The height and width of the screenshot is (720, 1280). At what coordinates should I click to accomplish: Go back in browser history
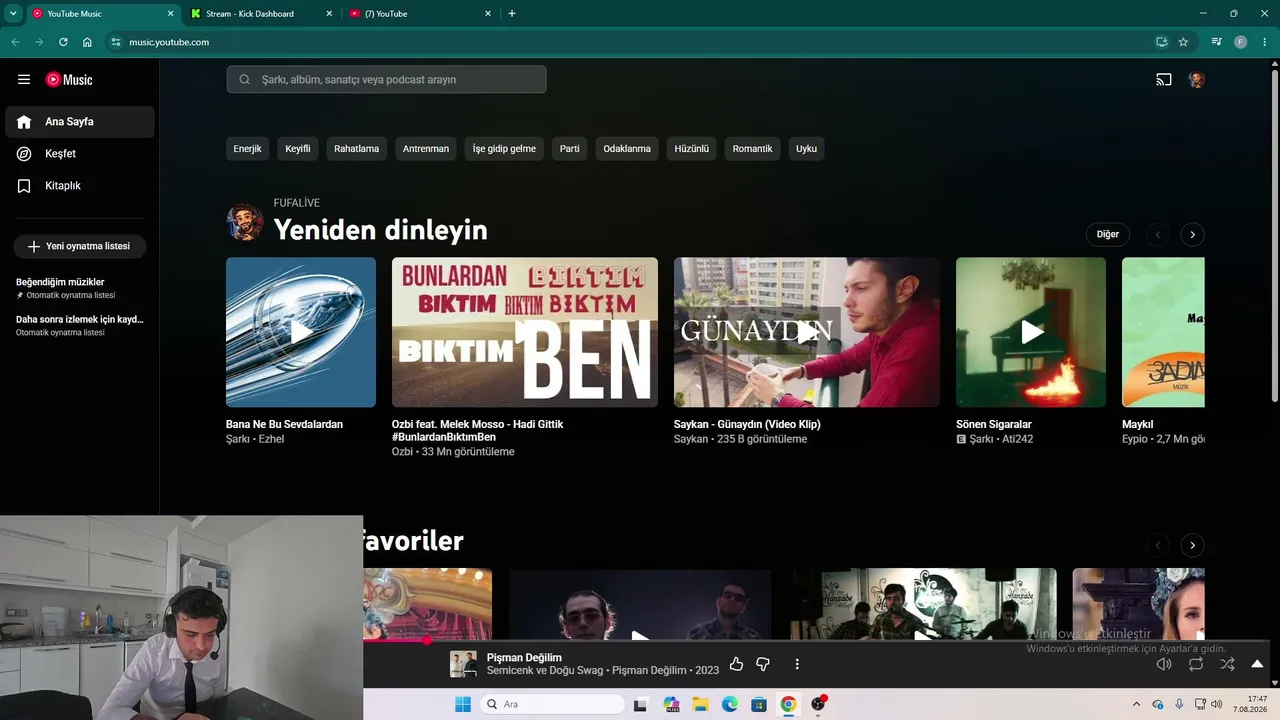click(15, 42)
